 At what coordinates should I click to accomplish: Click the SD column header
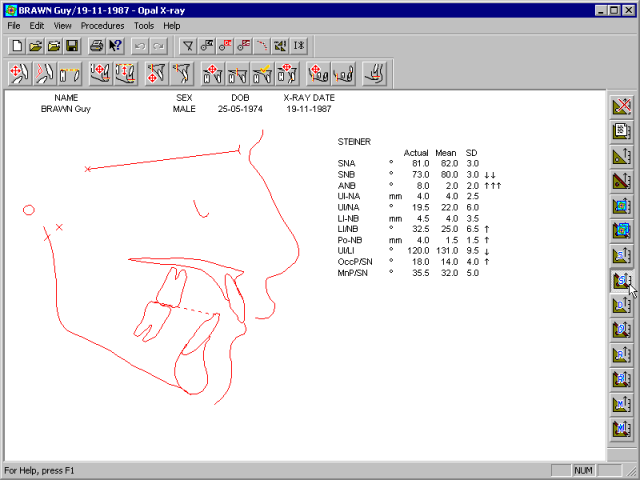[x=471, y=153]
